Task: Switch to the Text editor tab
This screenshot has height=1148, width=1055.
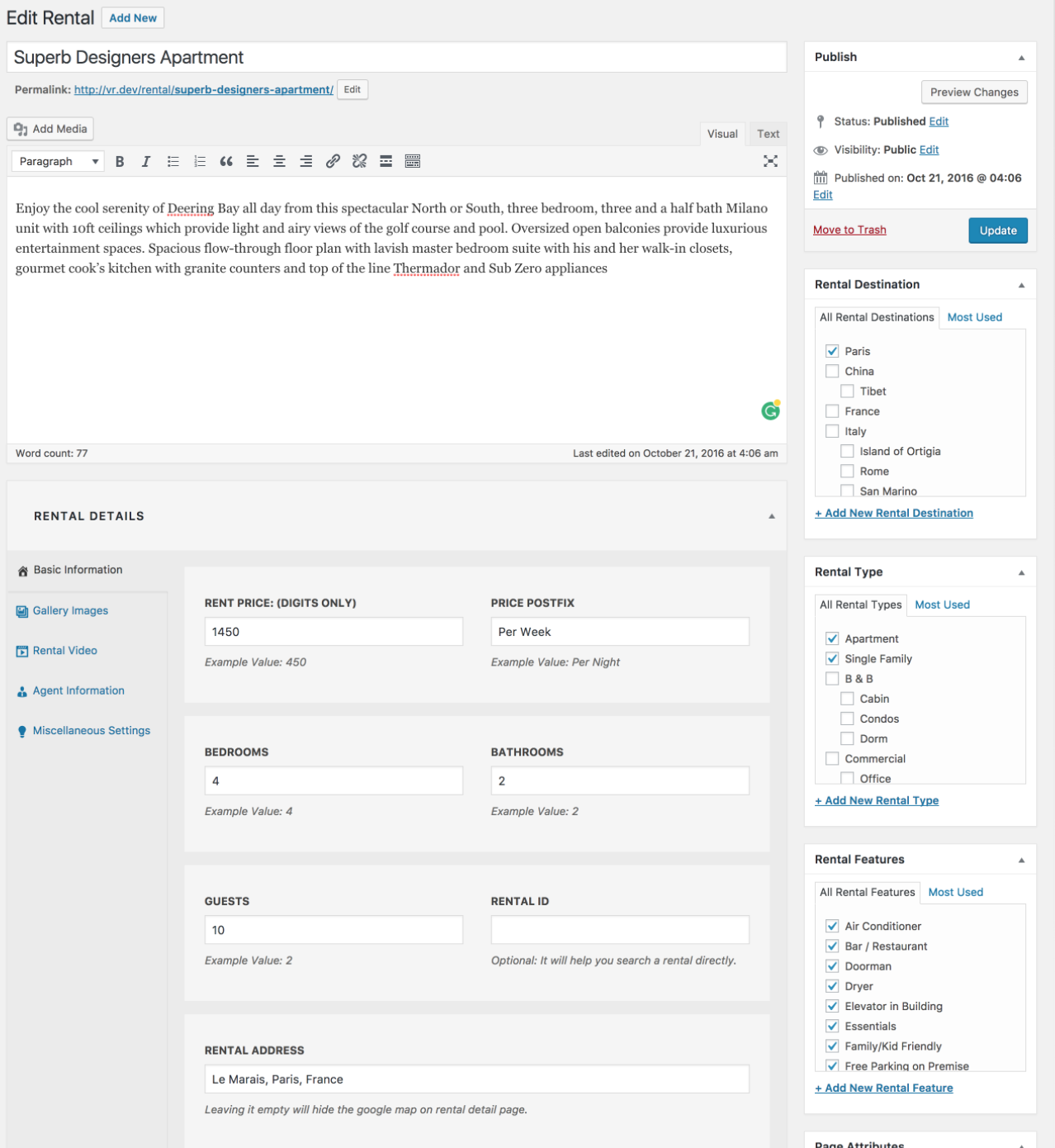Action: (768, 134)
